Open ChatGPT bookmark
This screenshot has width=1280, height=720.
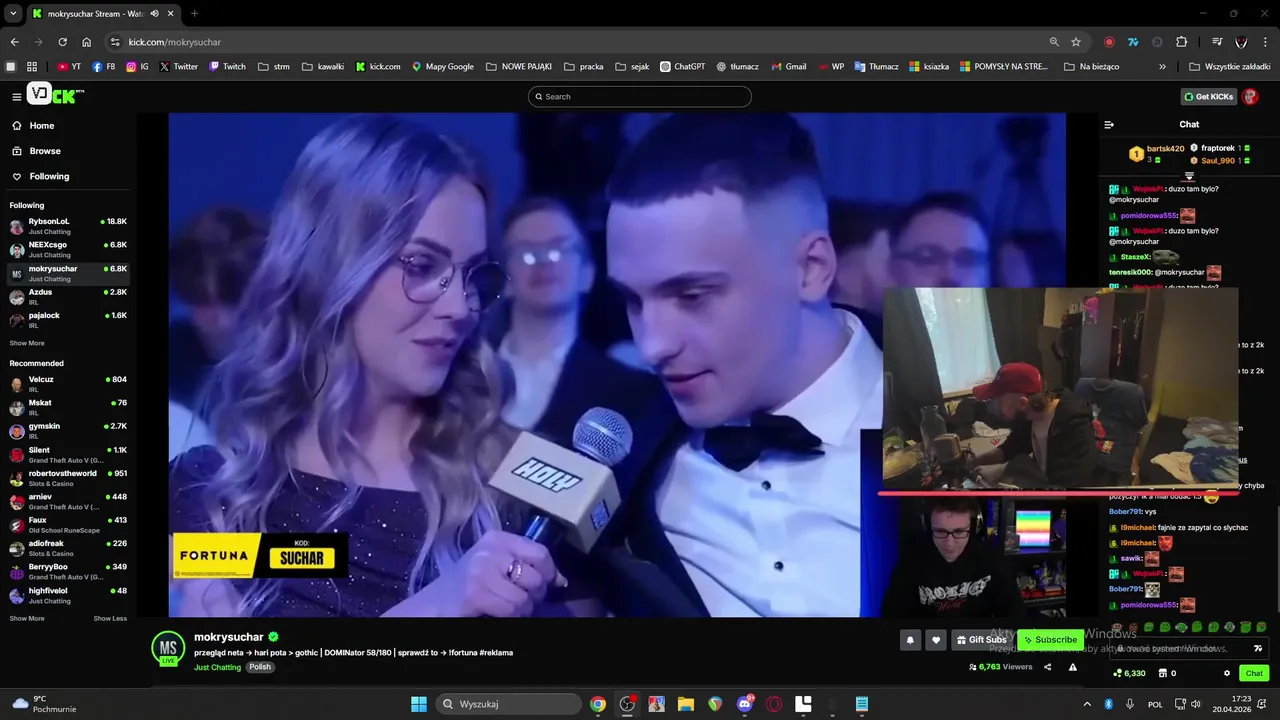683,67
